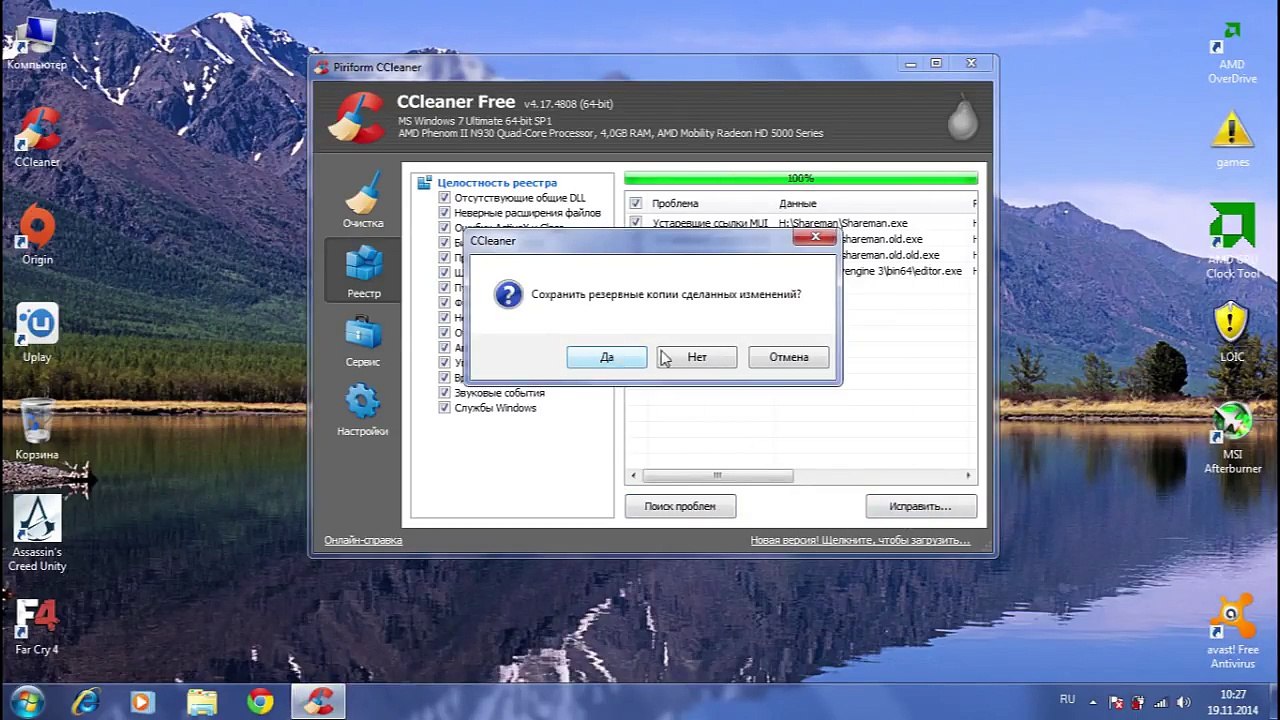Select the LOIC desktop shortcut
This screenshot has height=720, width=1280.
click(1232, 333)
